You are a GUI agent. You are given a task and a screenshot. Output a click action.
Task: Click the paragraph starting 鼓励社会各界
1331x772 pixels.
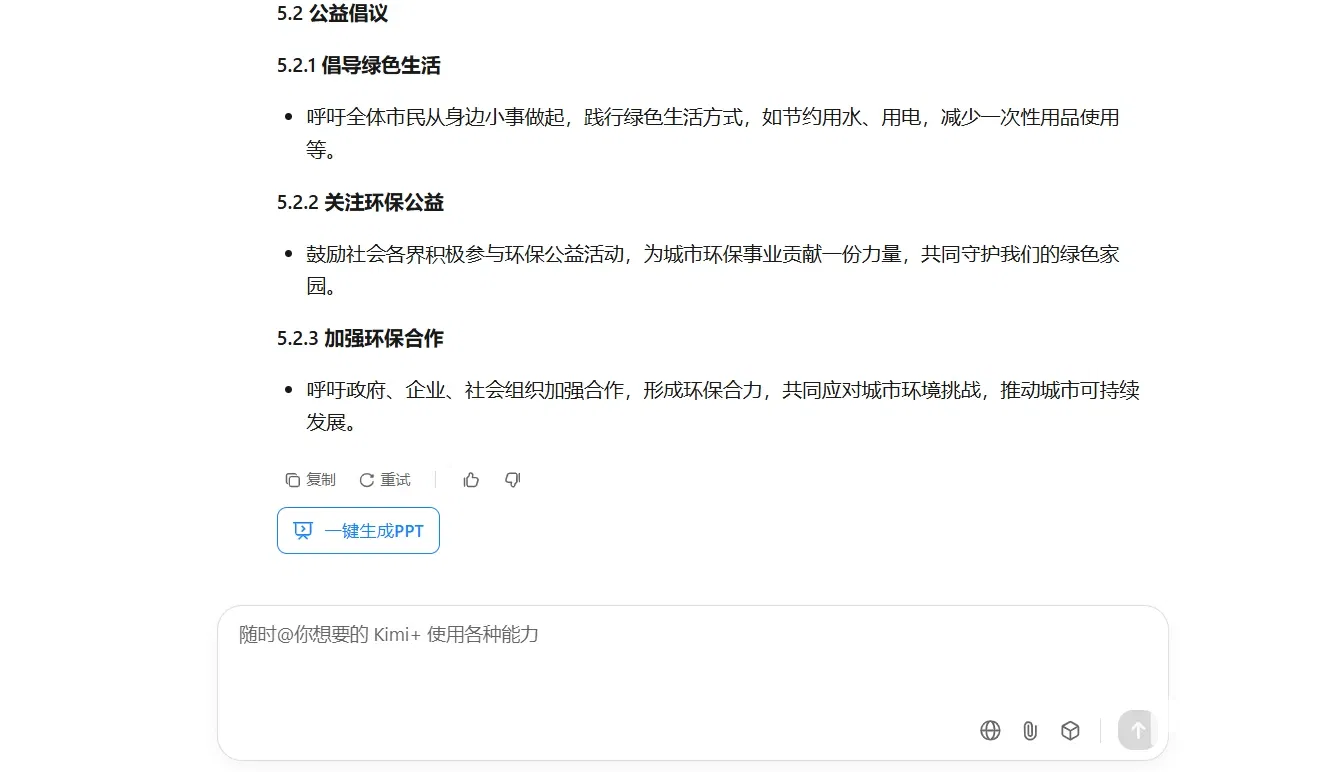click(x=713, y=270)
